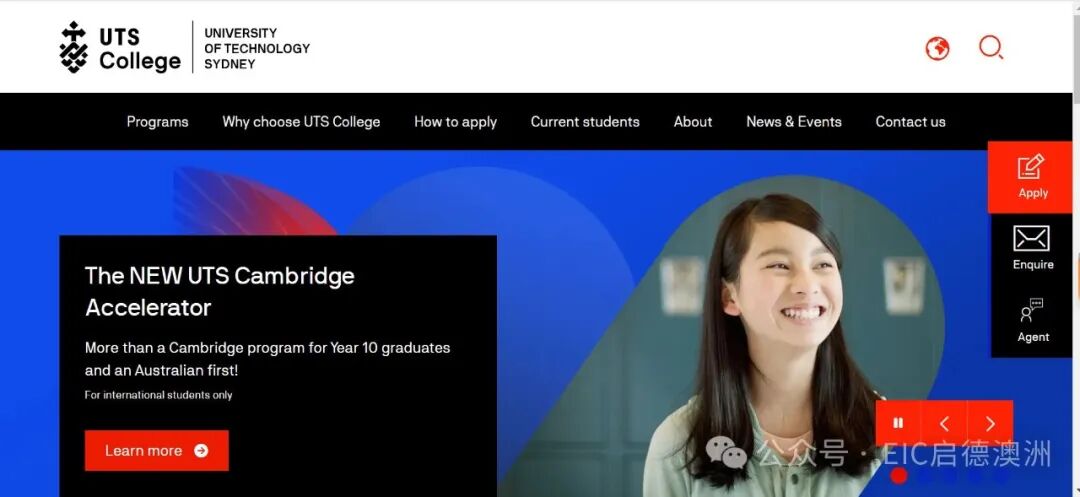Open the Current students menu
Viewport: 1080px width, 497px height.
click(x=585, y=122)
